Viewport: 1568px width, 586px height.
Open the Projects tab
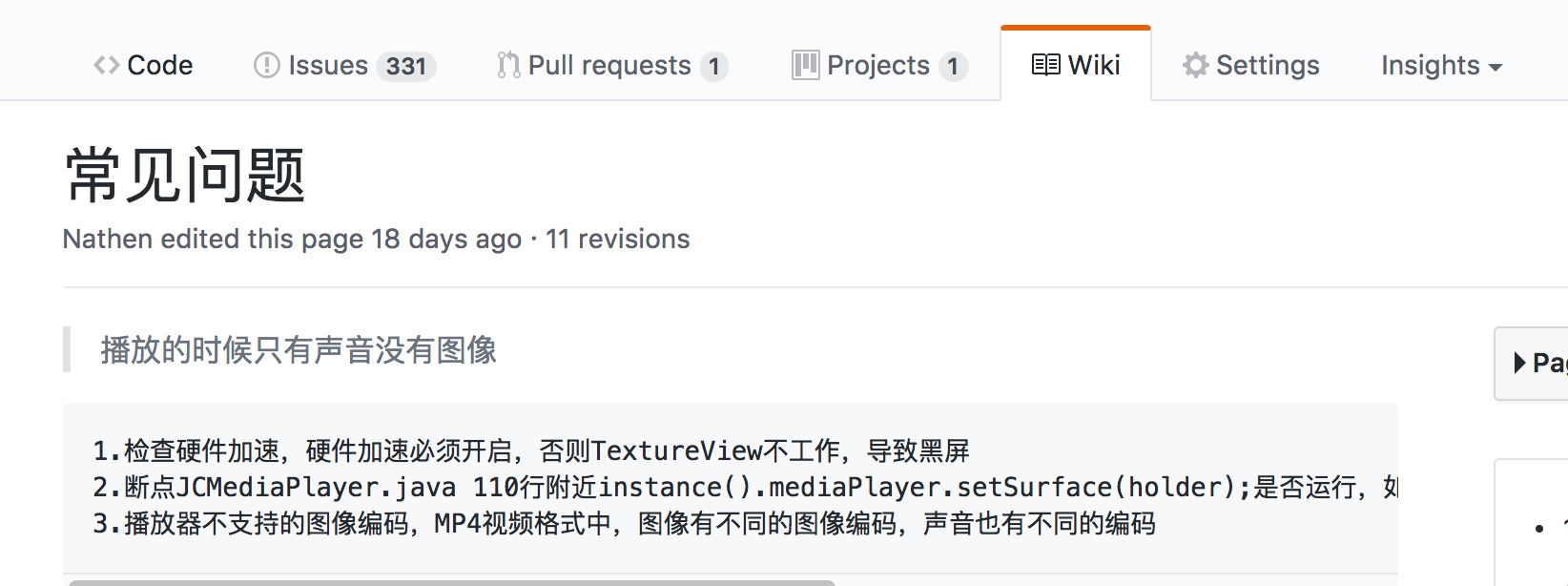[x=877, y=64]
